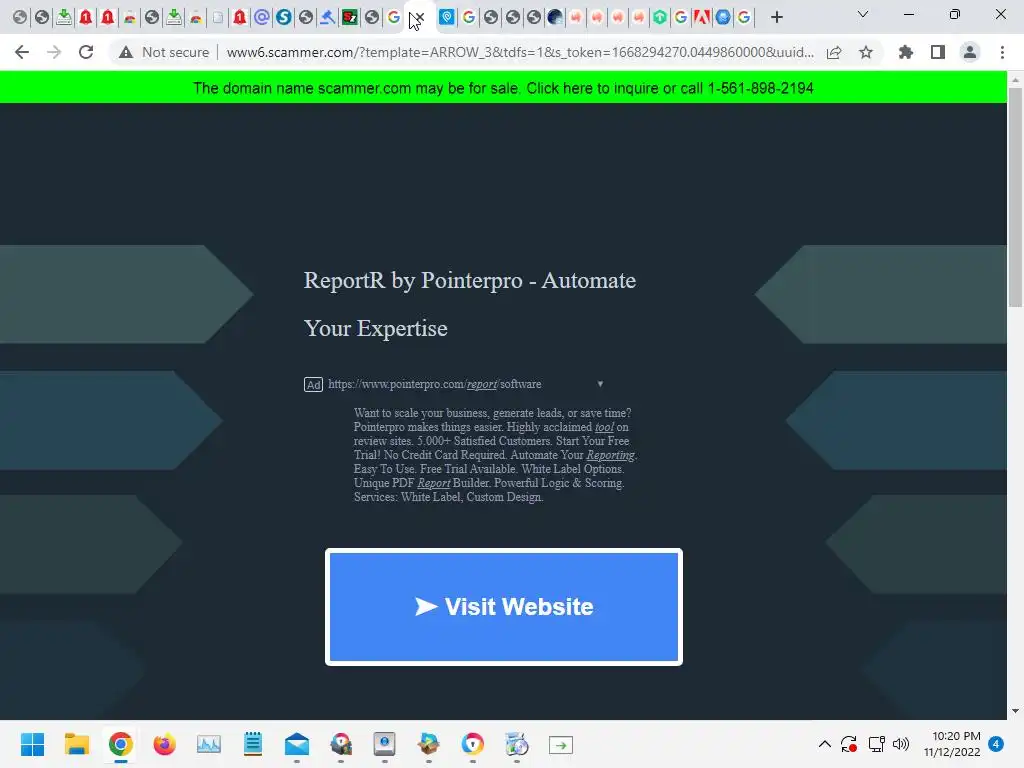This screenshot has height=768, width=1024.
Task: Open the graph monitor taskbar app
Action: click(x=209, y=744)
